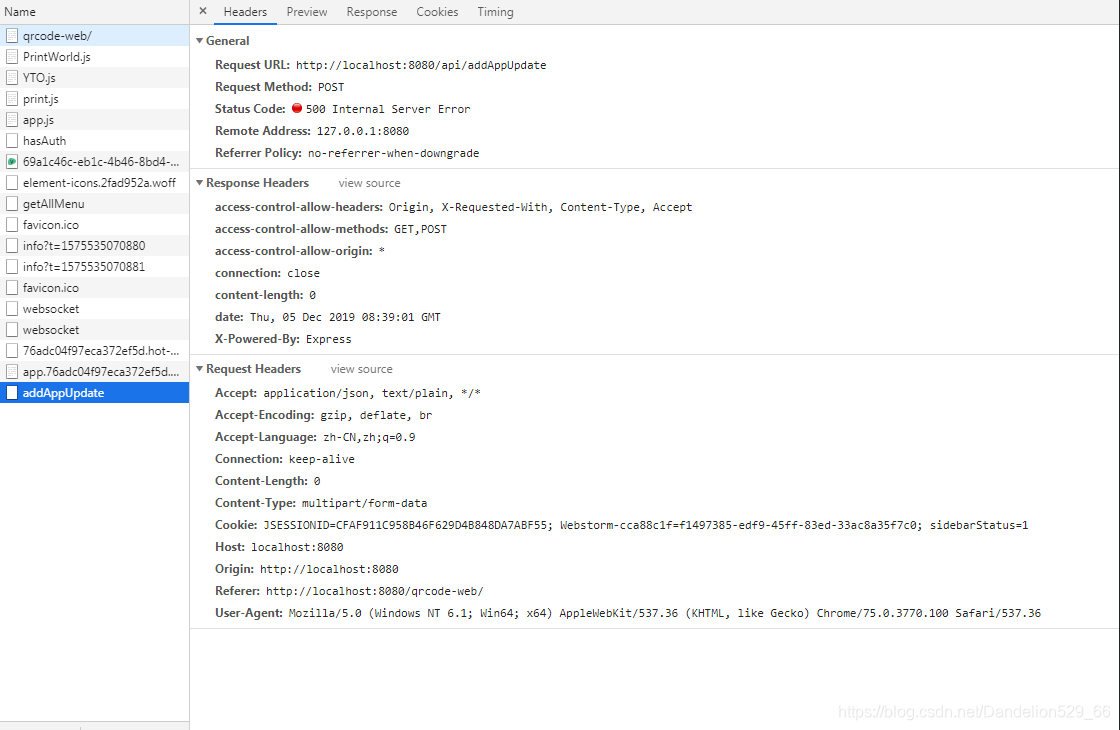
Task: Select the addAppUpdate request row
Action: 94,393
